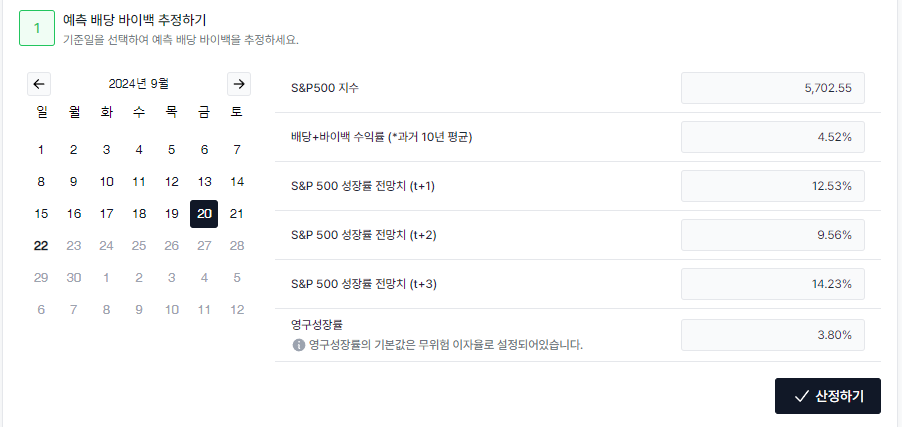The image size is (902, 427).
Task: Pick September 13 on the calendar
Action: click(x=204, y=182)
